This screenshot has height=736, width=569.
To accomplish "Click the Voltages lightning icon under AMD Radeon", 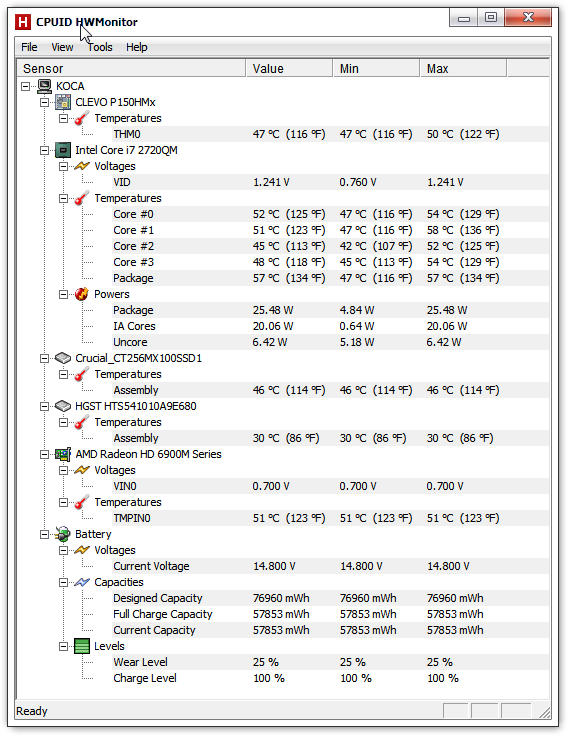I will [x=82, y=470].
